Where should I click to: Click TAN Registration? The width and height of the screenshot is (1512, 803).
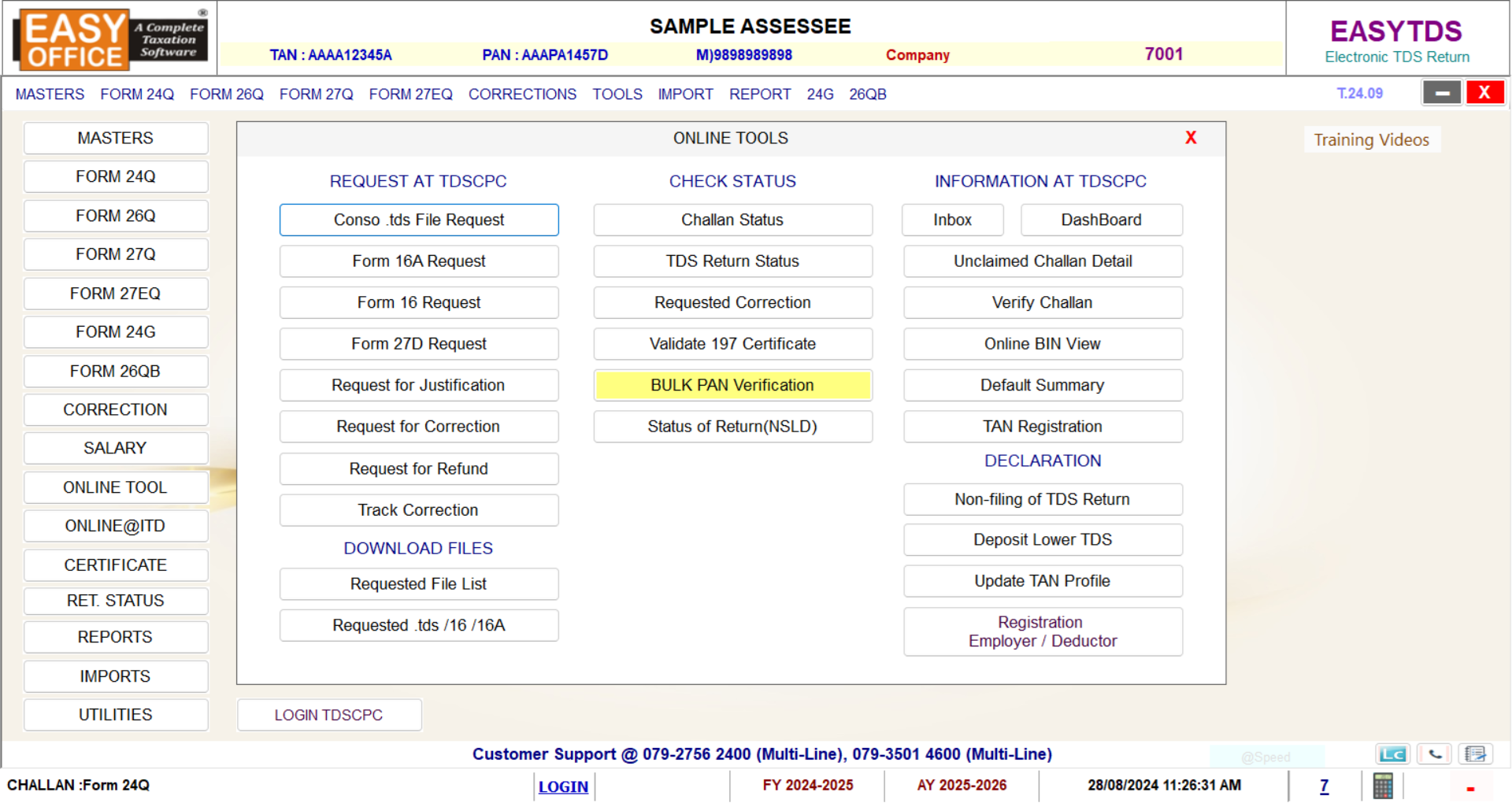point(1043,427)
